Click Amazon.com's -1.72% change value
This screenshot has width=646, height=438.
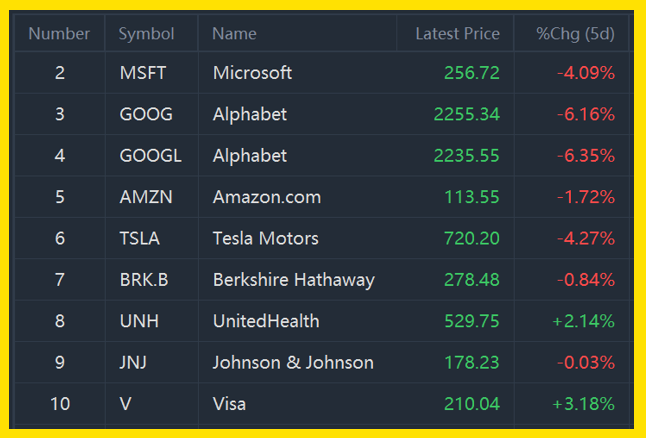[x=586, y=197]
